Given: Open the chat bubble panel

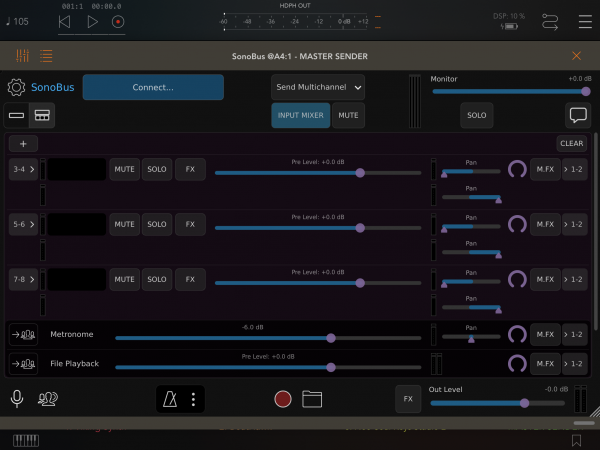Looking at the screenshot, I should click(x=578, y=115).
